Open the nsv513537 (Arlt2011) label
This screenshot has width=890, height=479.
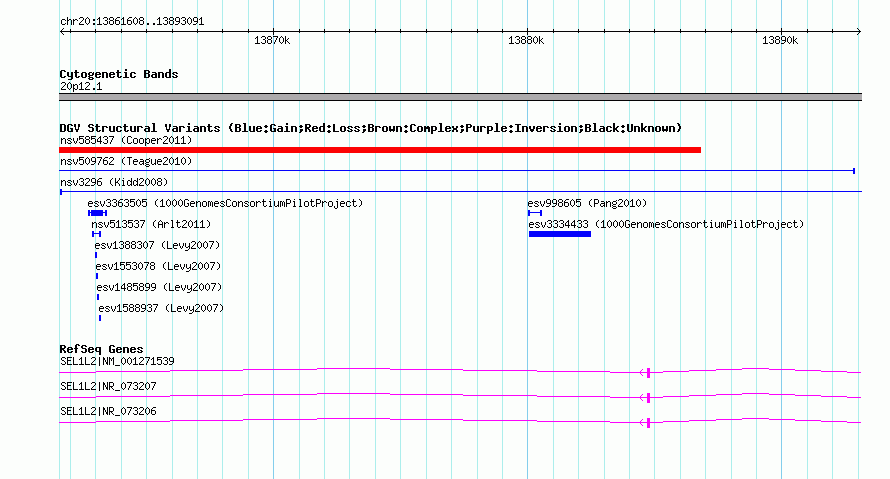(151, 224)
